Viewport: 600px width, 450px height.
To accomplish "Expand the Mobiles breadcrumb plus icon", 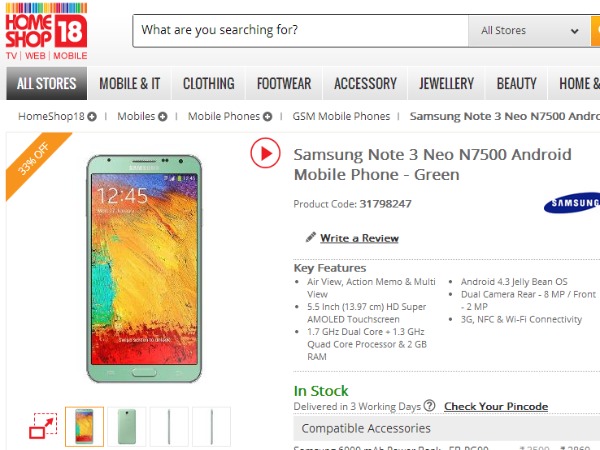I will [x=162, y=117].
